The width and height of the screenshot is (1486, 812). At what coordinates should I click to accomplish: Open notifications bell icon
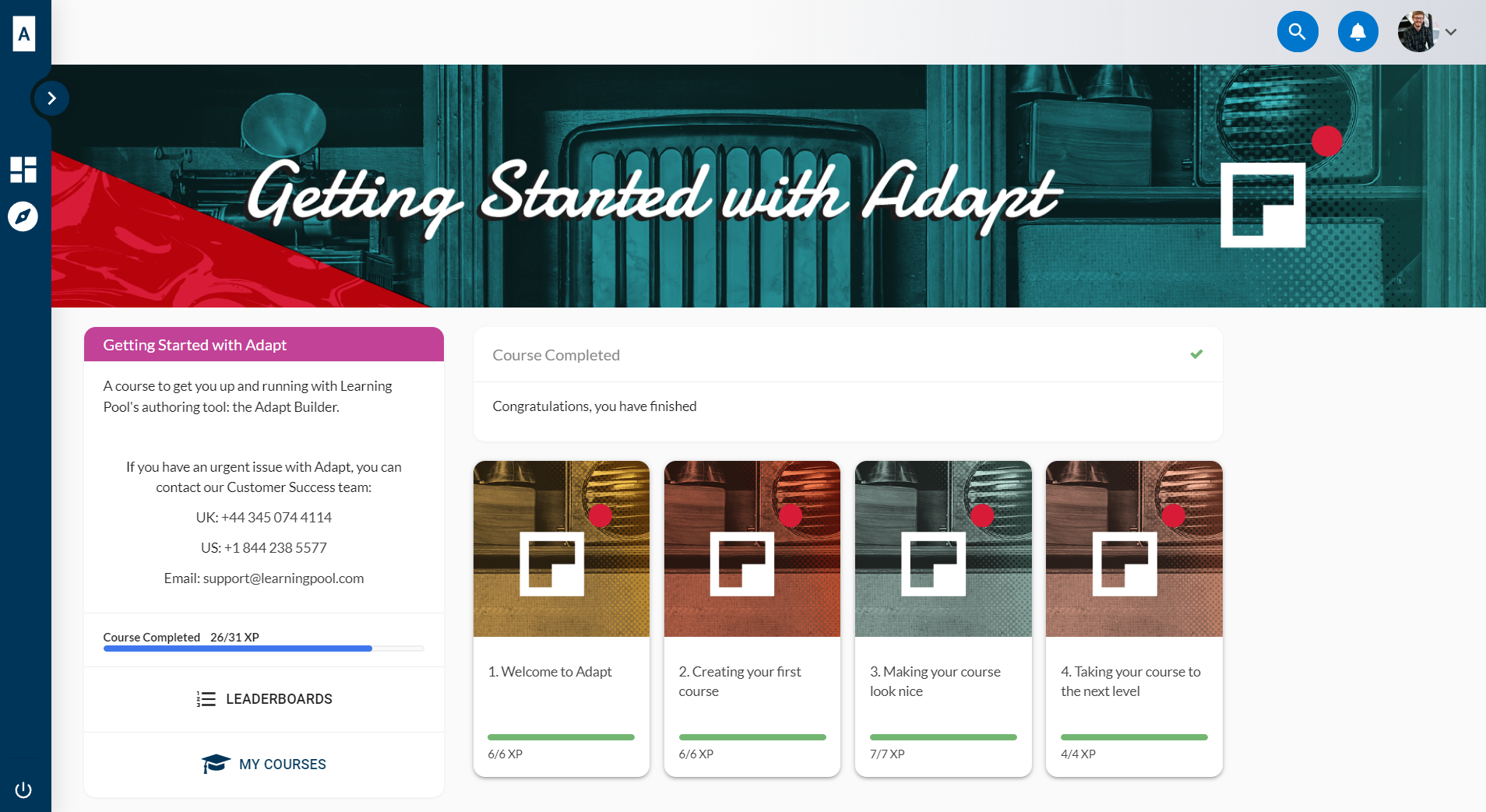click(1357, 32)
